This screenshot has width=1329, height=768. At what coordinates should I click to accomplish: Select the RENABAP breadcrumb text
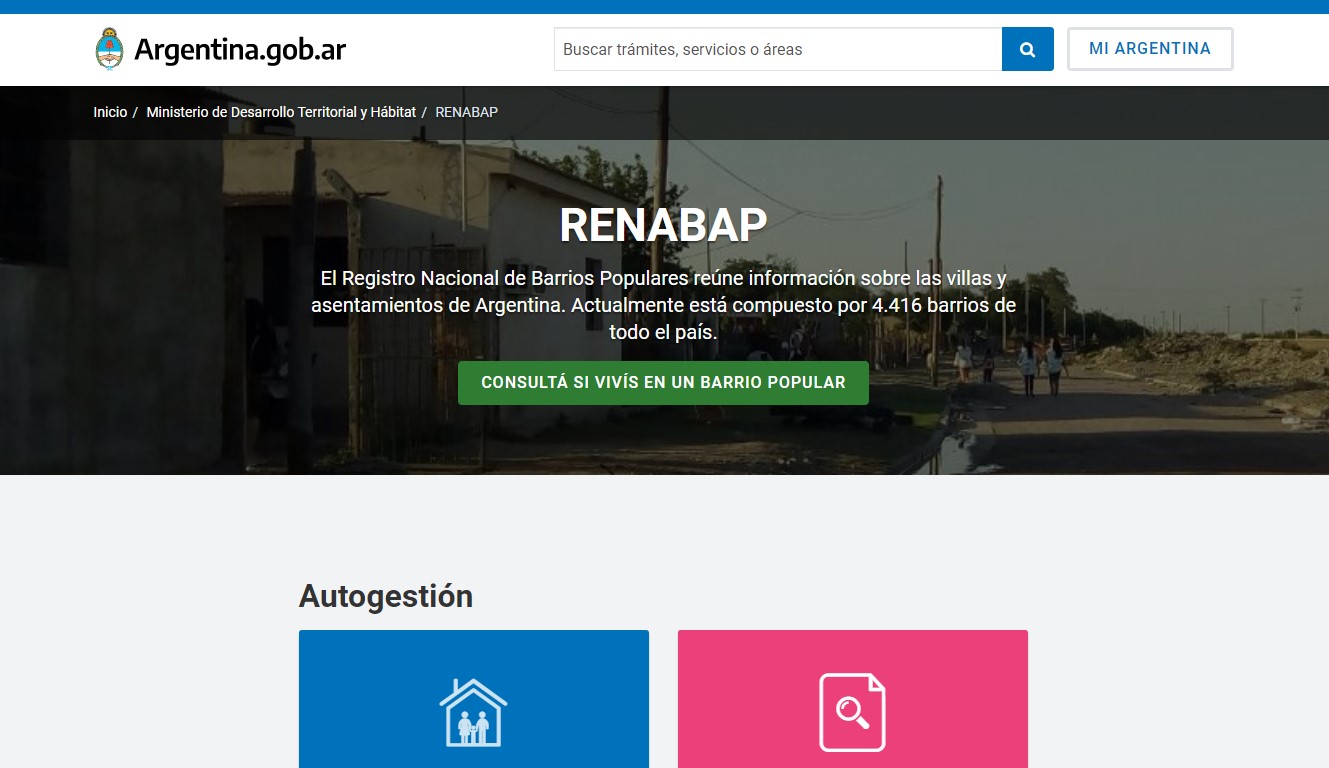point(466,112)
